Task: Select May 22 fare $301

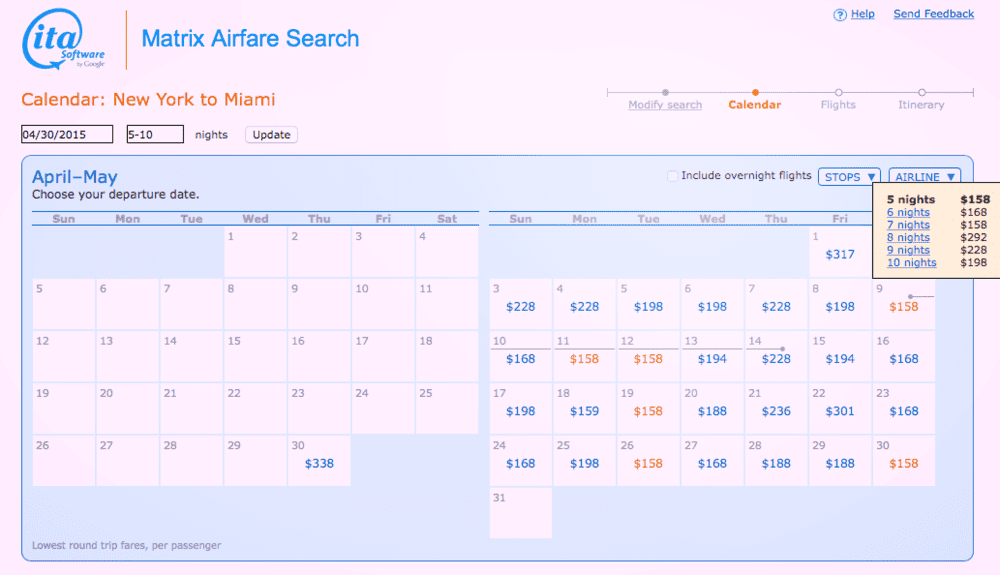Action: pos(840,411)
